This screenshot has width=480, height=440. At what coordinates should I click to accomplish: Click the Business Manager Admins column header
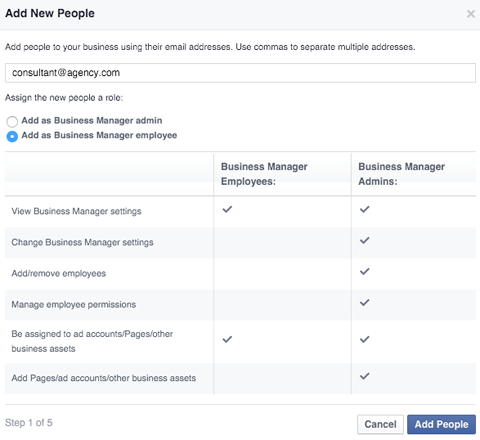click(401, 174)
